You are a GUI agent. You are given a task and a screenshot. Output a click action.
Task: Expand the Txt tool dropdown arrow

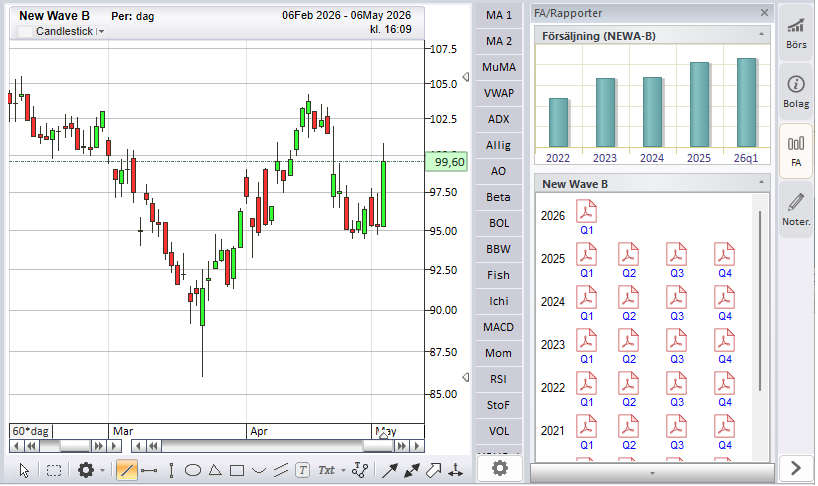(x=343, y=470)
